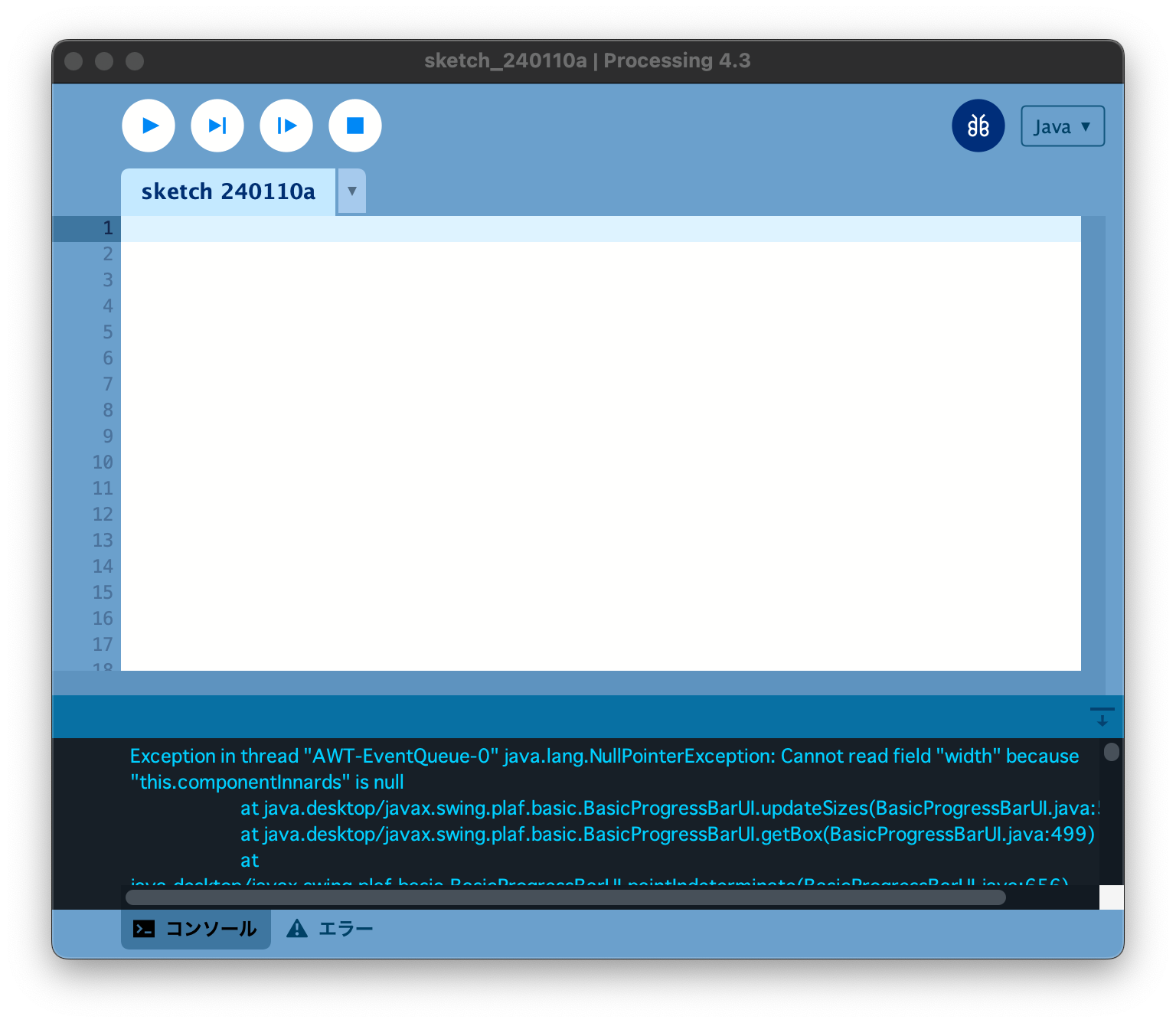Click the editor's vertical scrollbar
Image resolution: width=1176 pixels, height=1023 pixels.
pyautogui.click(x=1094, y=444)
